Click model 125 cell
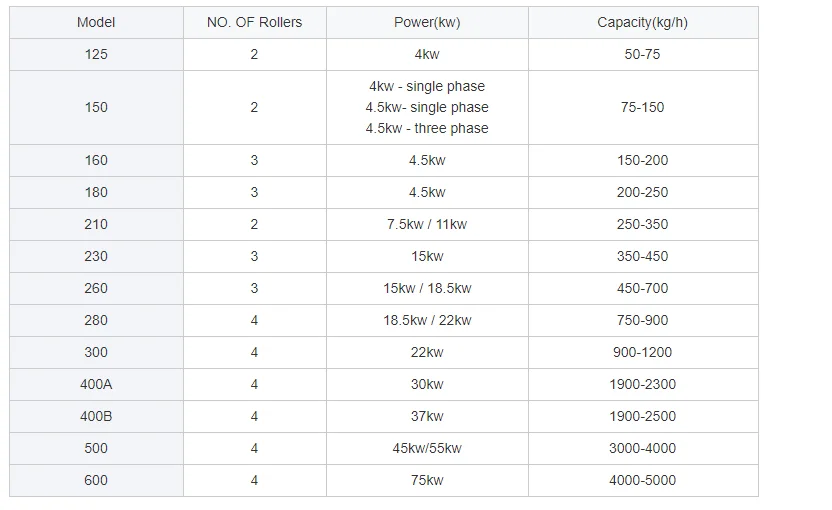This screenshot has height=510, width=832. [96, 55]
